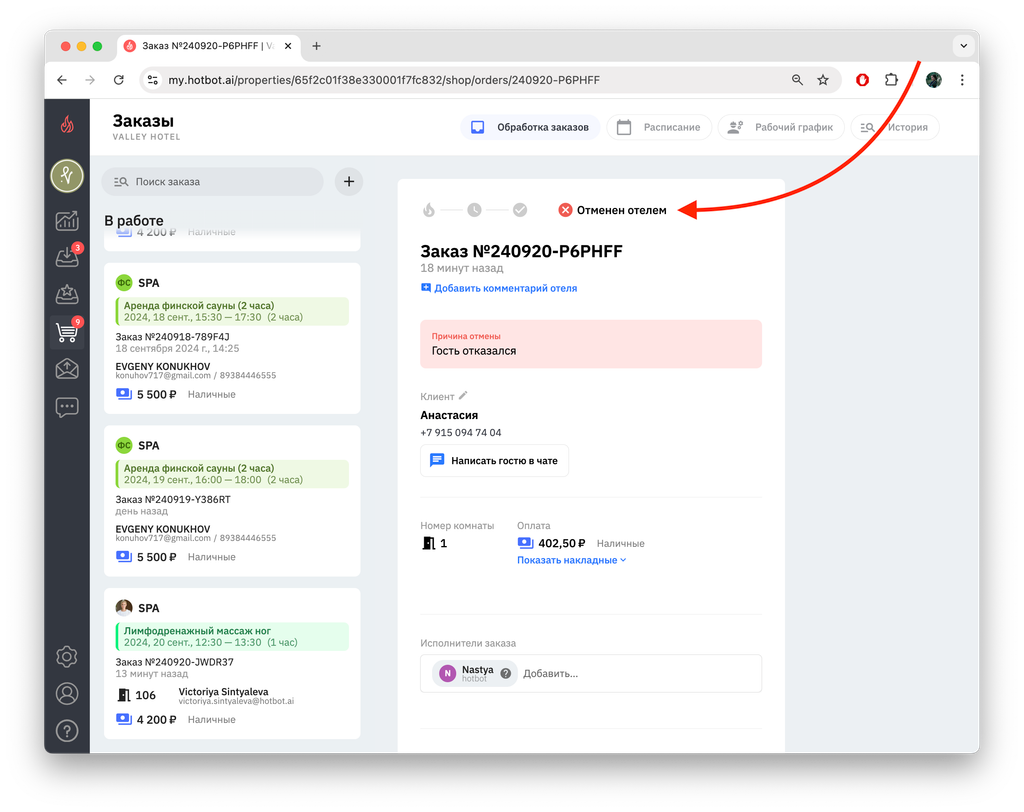
Task: Switch to Обработка заказов tab
Action: point(530,127)
